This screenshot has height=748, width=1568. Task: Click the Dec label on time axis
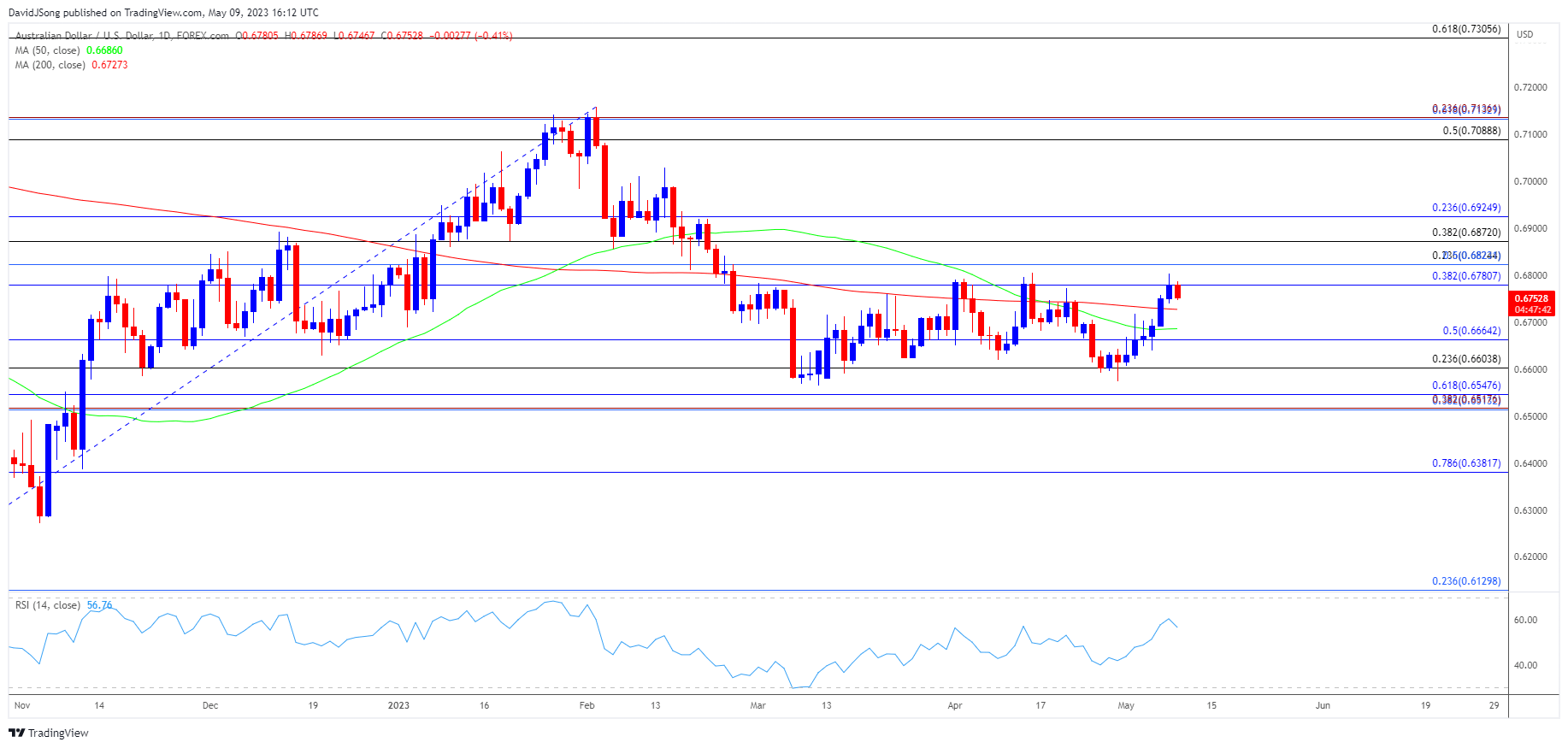click(x=210, y=705)
